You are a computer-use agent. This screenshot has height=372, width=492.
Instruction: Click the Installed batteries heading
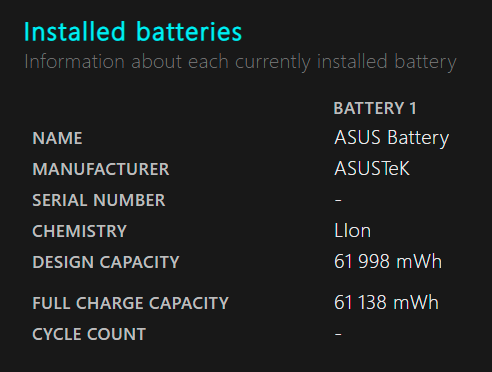tap(133, 32)
